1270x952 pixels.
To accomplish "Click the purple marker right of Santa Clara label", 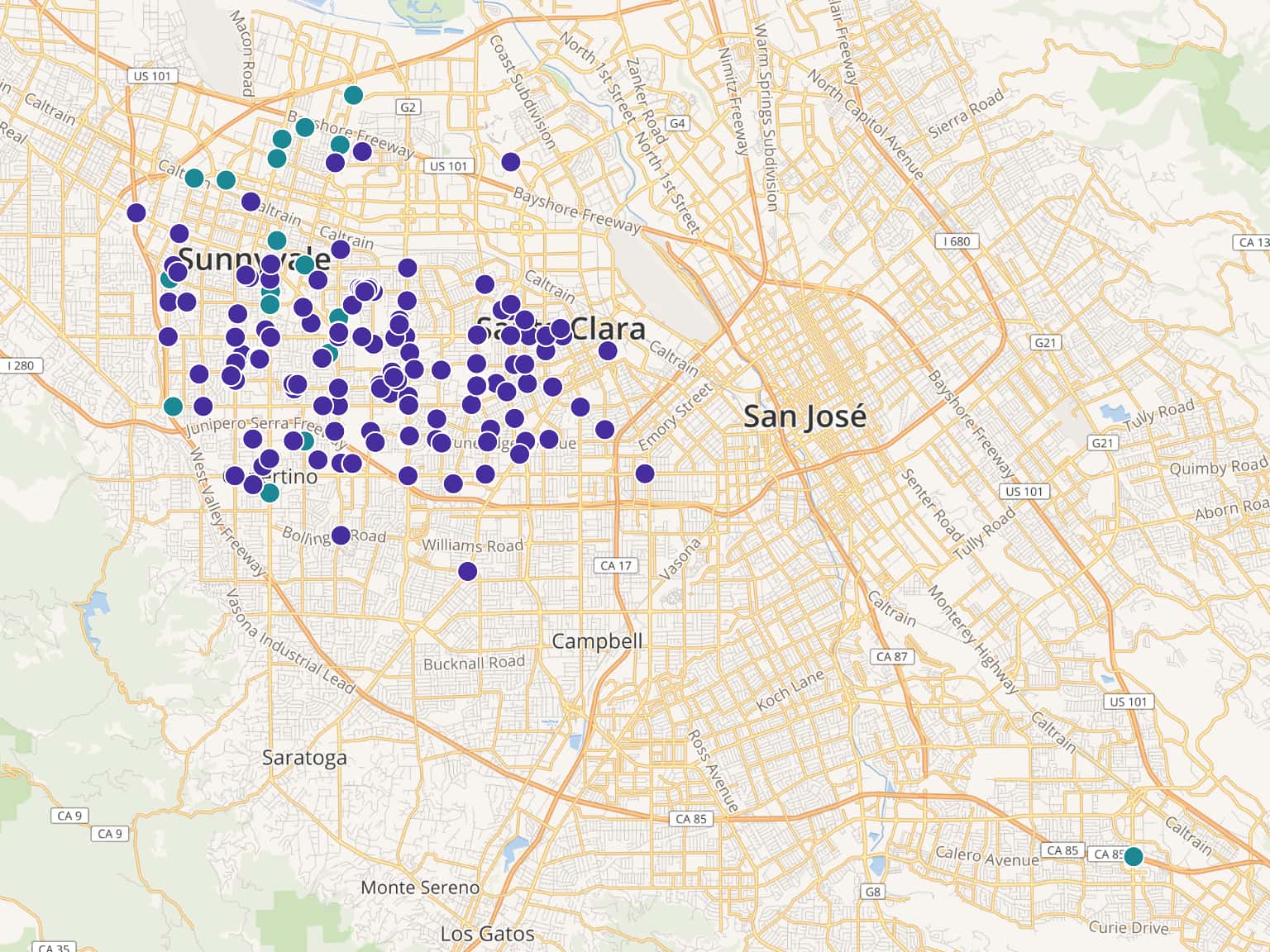I will (x=608, y=350).
